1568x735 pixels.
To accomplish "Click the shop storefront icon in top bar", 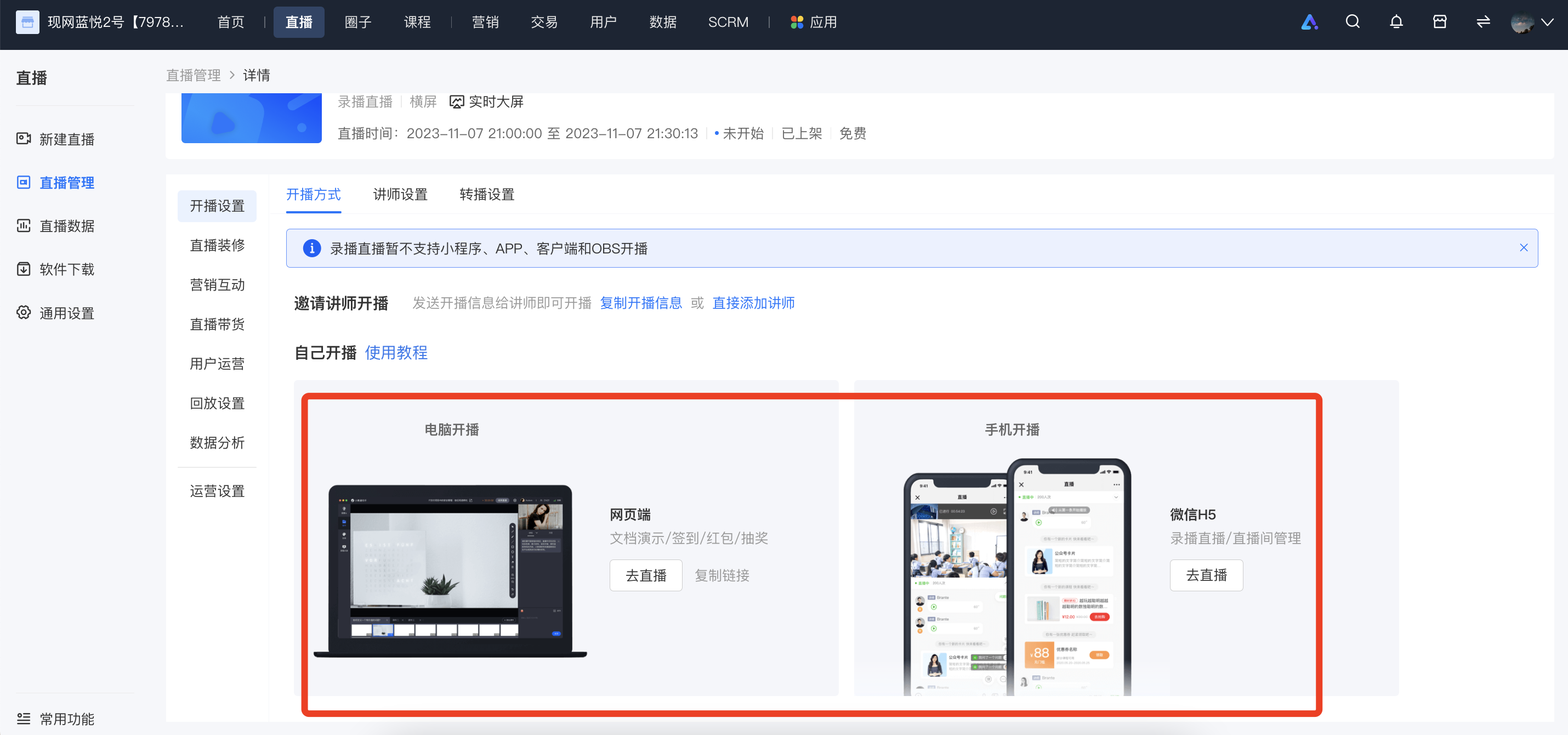I will [1439, 22].
